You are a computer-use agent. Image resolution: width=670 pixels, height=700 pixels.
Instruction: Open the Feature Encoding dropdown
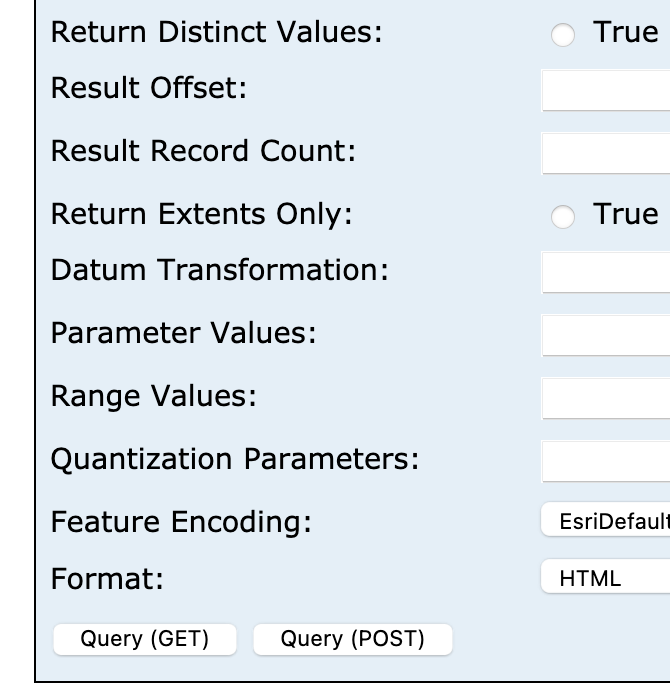pyautogui.click(x=606, y=520)
